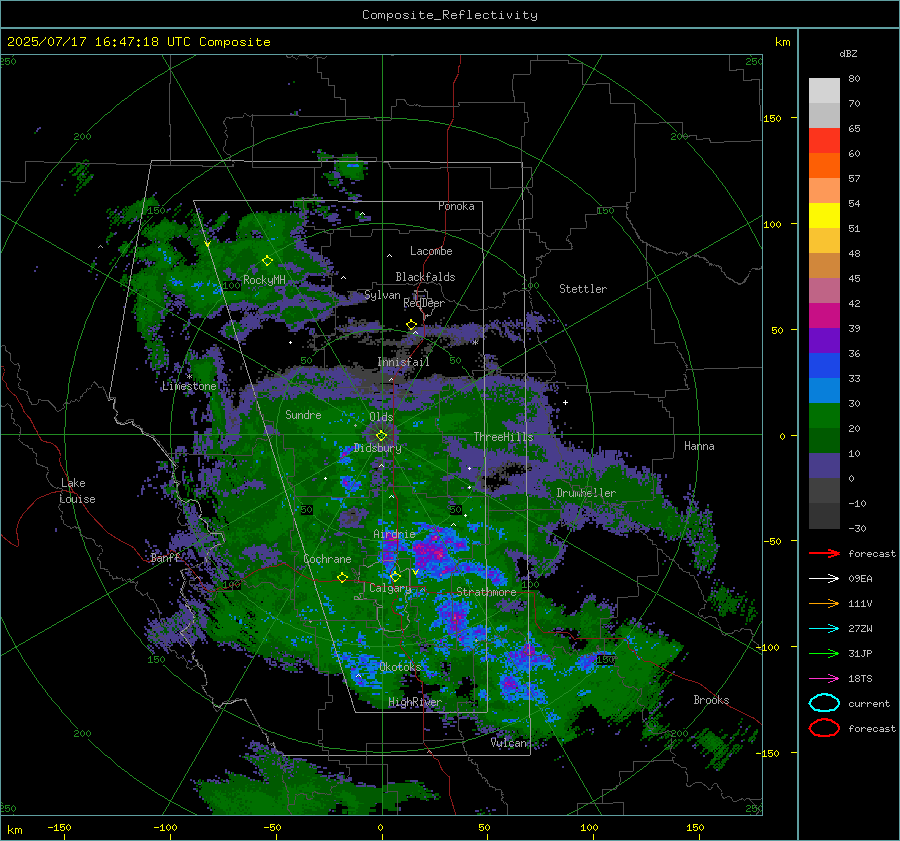Click the Strathmore city label
This screenshot has height=841, width=900.
(486, 592)
